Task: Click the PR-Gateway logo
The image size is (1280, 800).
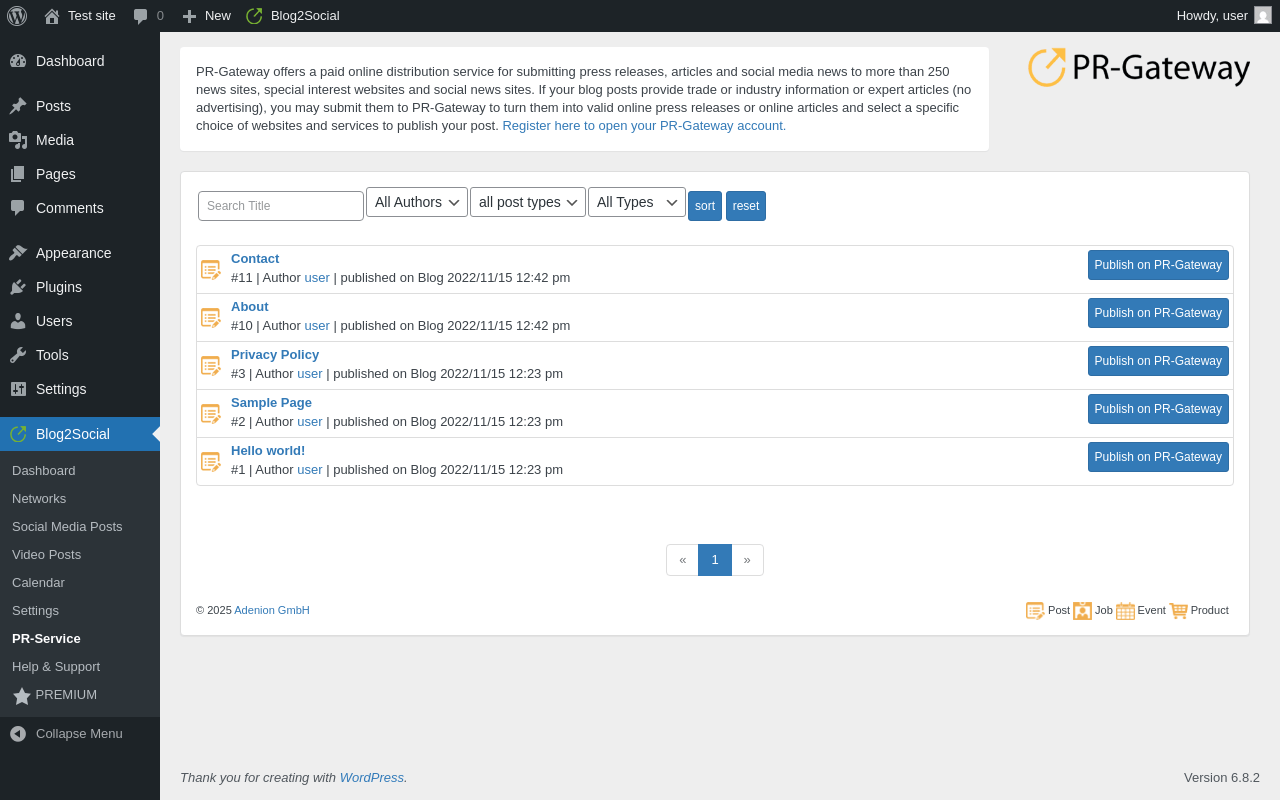Action: (x=1139, y=67)
